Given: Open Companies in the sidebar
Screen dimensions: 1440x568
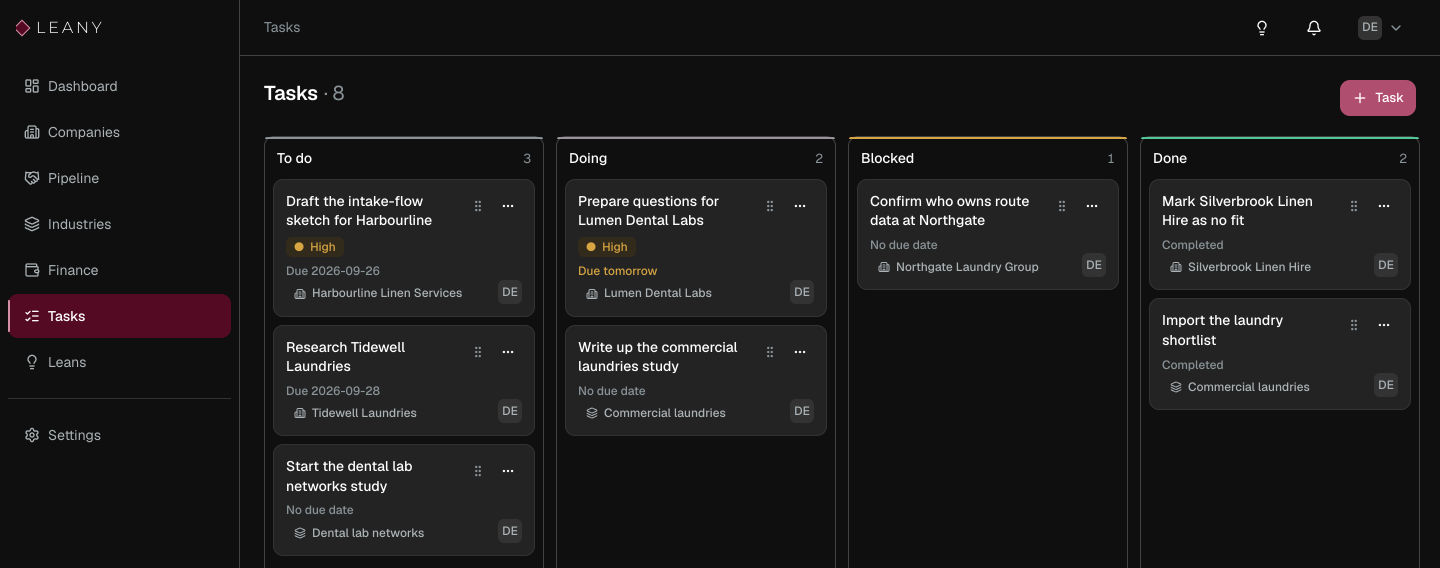Looking at the screenshot, I should point(119,132).
